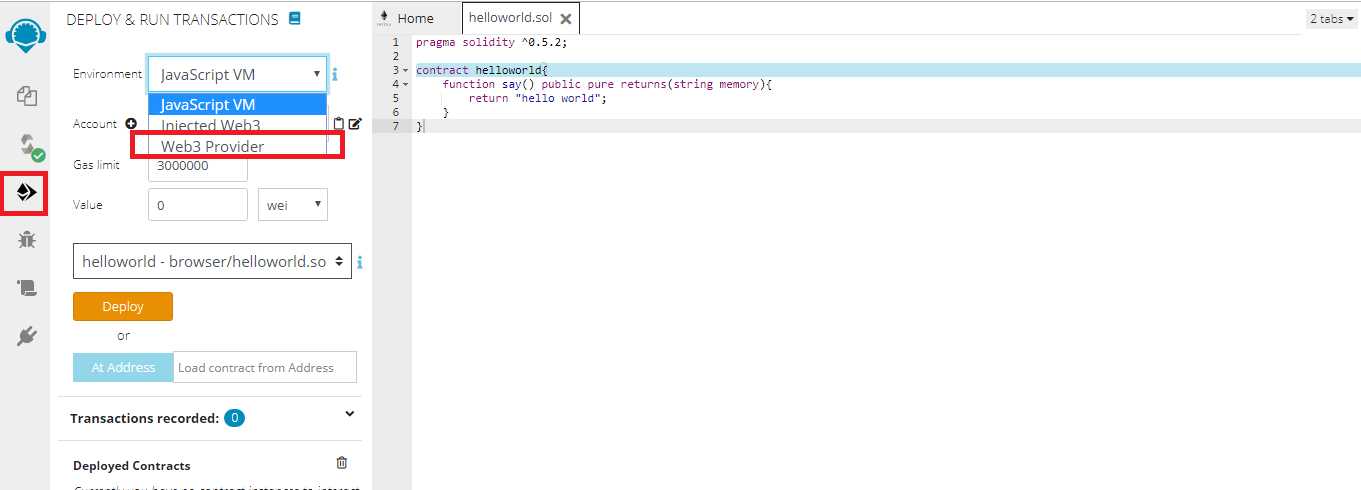Open the 2 tabs dropdown

point(1331,18)
